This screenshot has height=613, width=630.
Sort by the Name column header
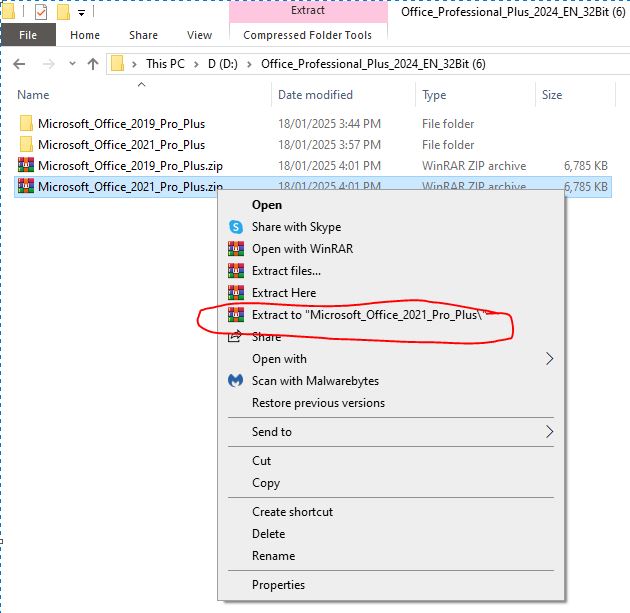33,95
